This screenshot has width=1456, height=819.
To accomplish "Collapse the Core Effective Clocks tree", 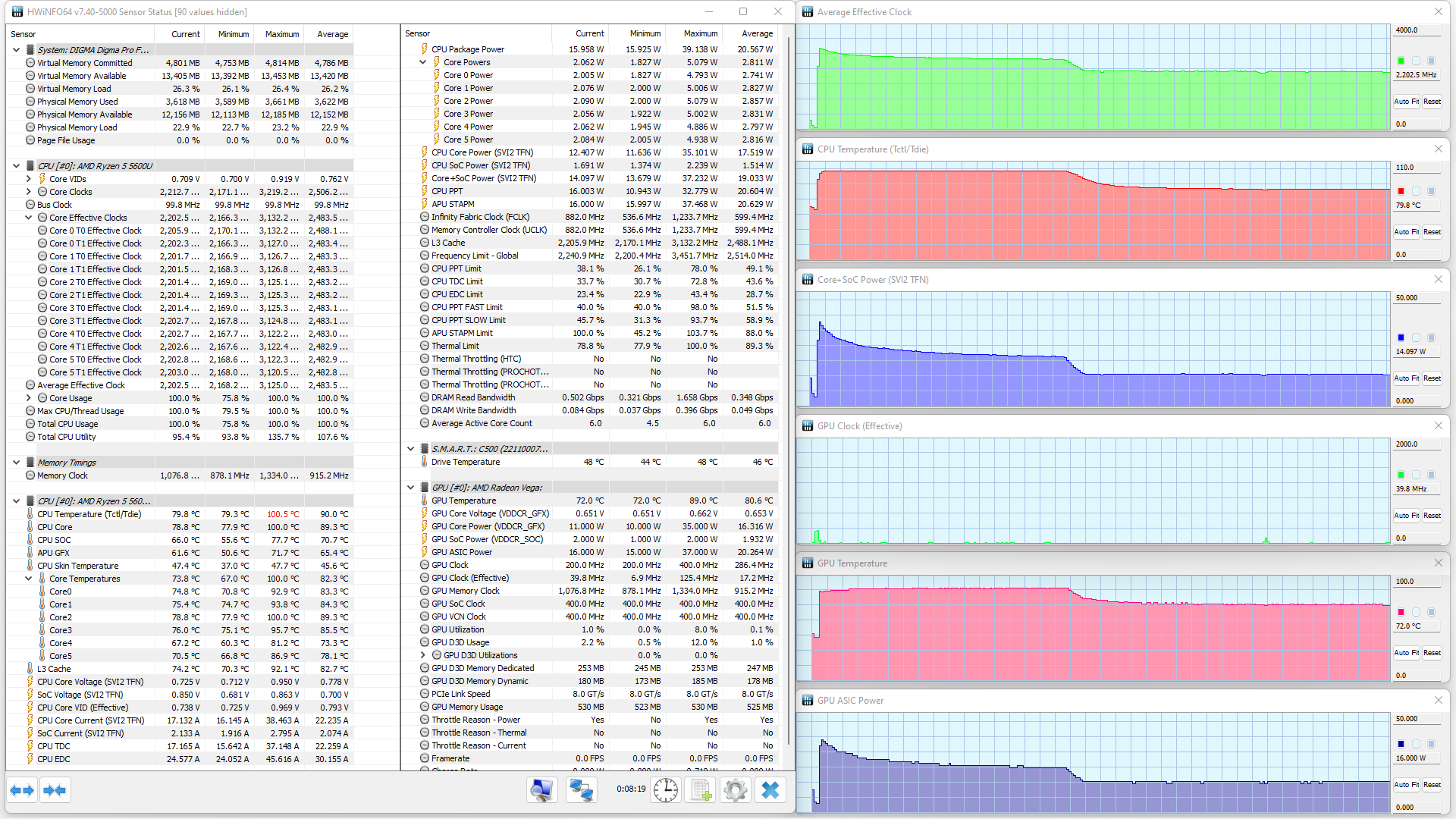I will coord(29,218).
